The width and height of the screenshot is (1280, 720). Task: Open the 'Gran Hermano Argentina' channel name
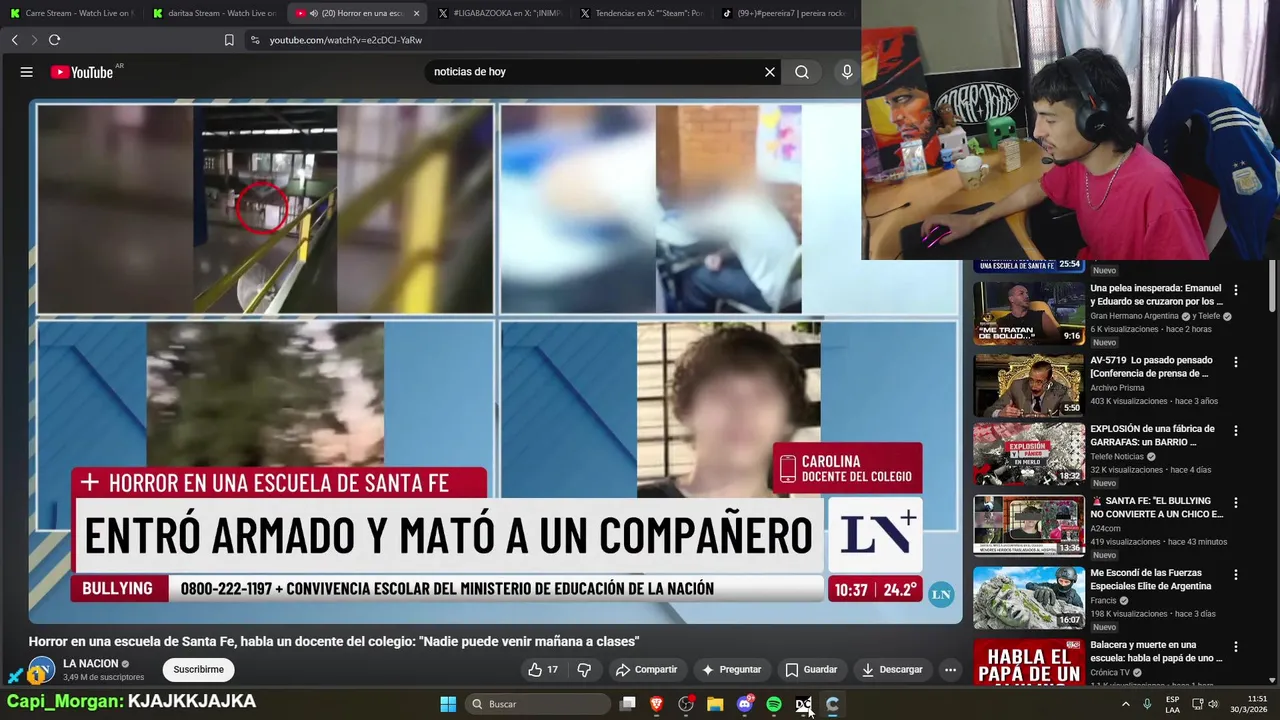pos(1134,316)
